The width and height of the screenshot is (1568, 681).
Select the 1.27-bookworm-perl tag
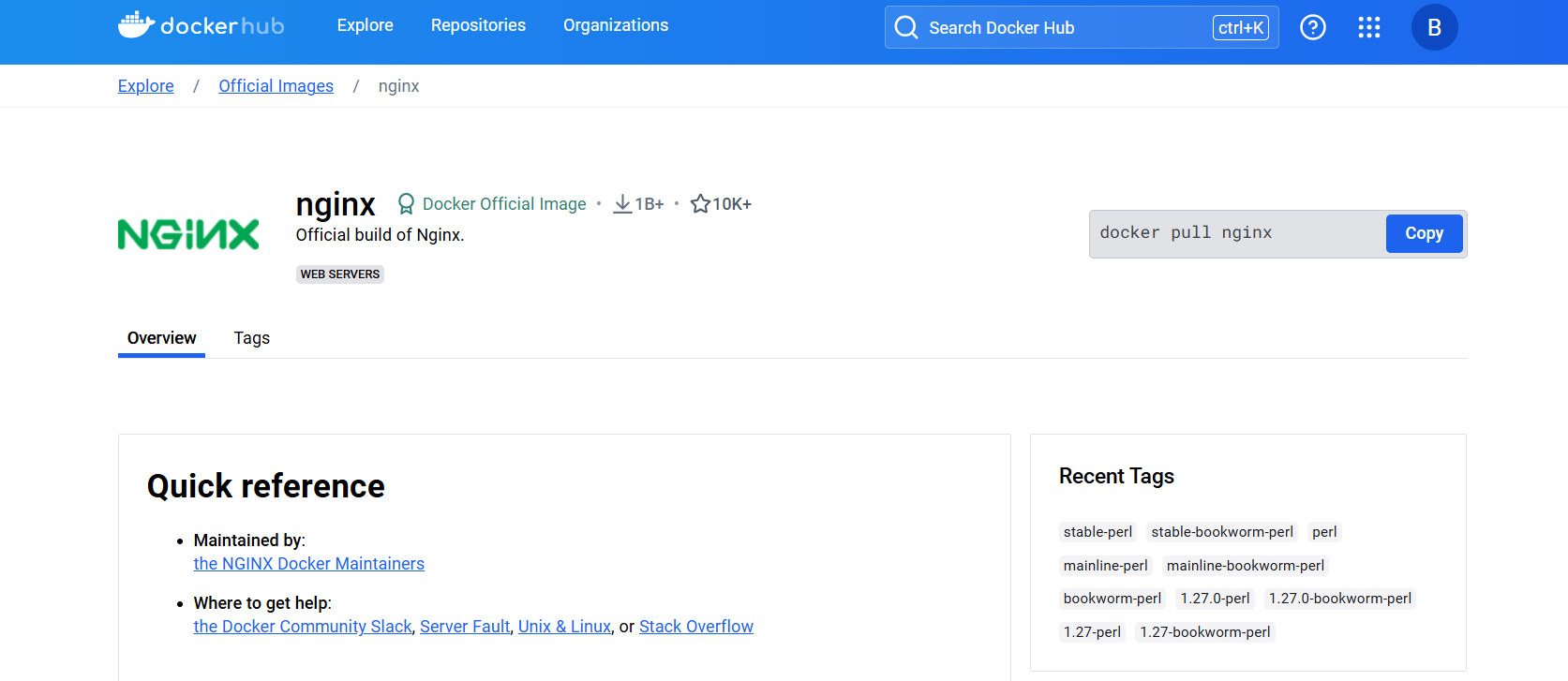[1205, 632]
